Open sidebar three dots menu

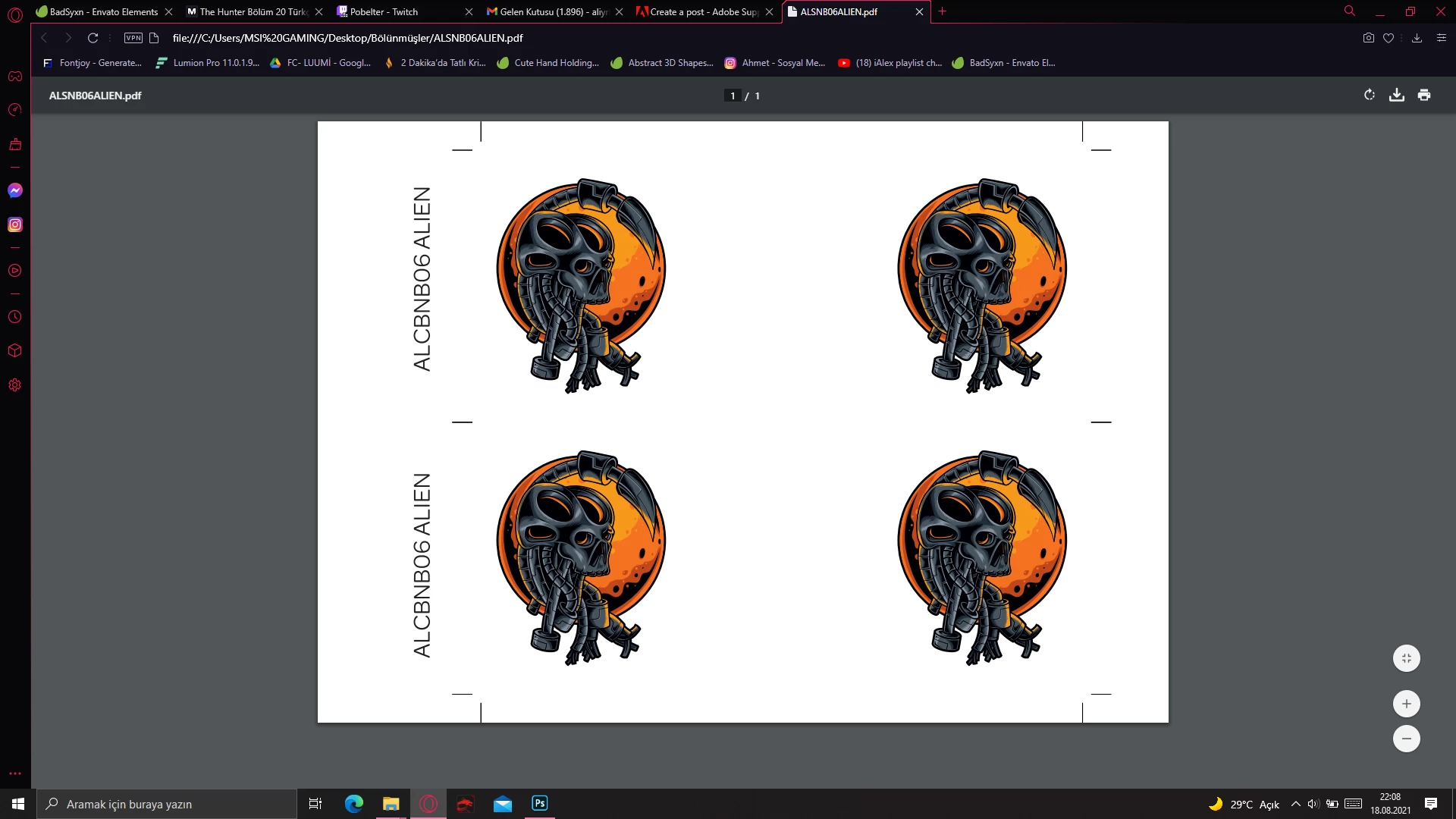pyautogui.click(x=15, y=773)
